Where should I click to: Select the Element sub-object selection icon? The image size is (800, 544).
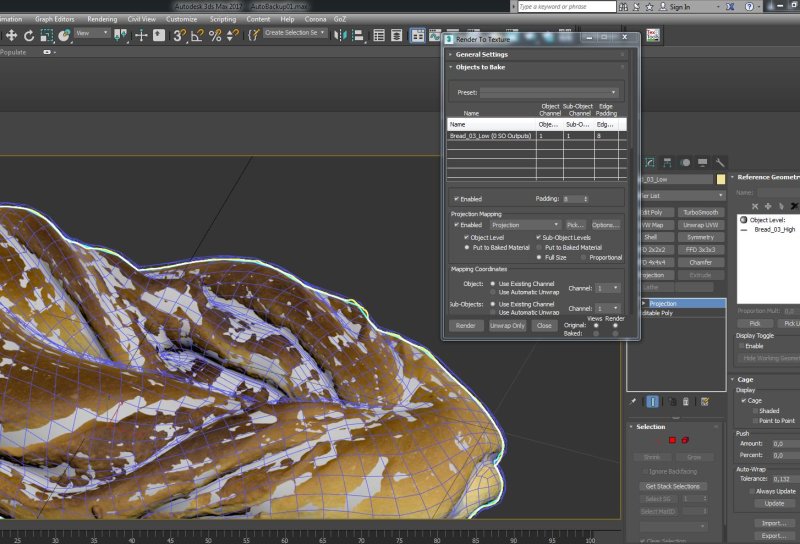(x=687, y=440)
